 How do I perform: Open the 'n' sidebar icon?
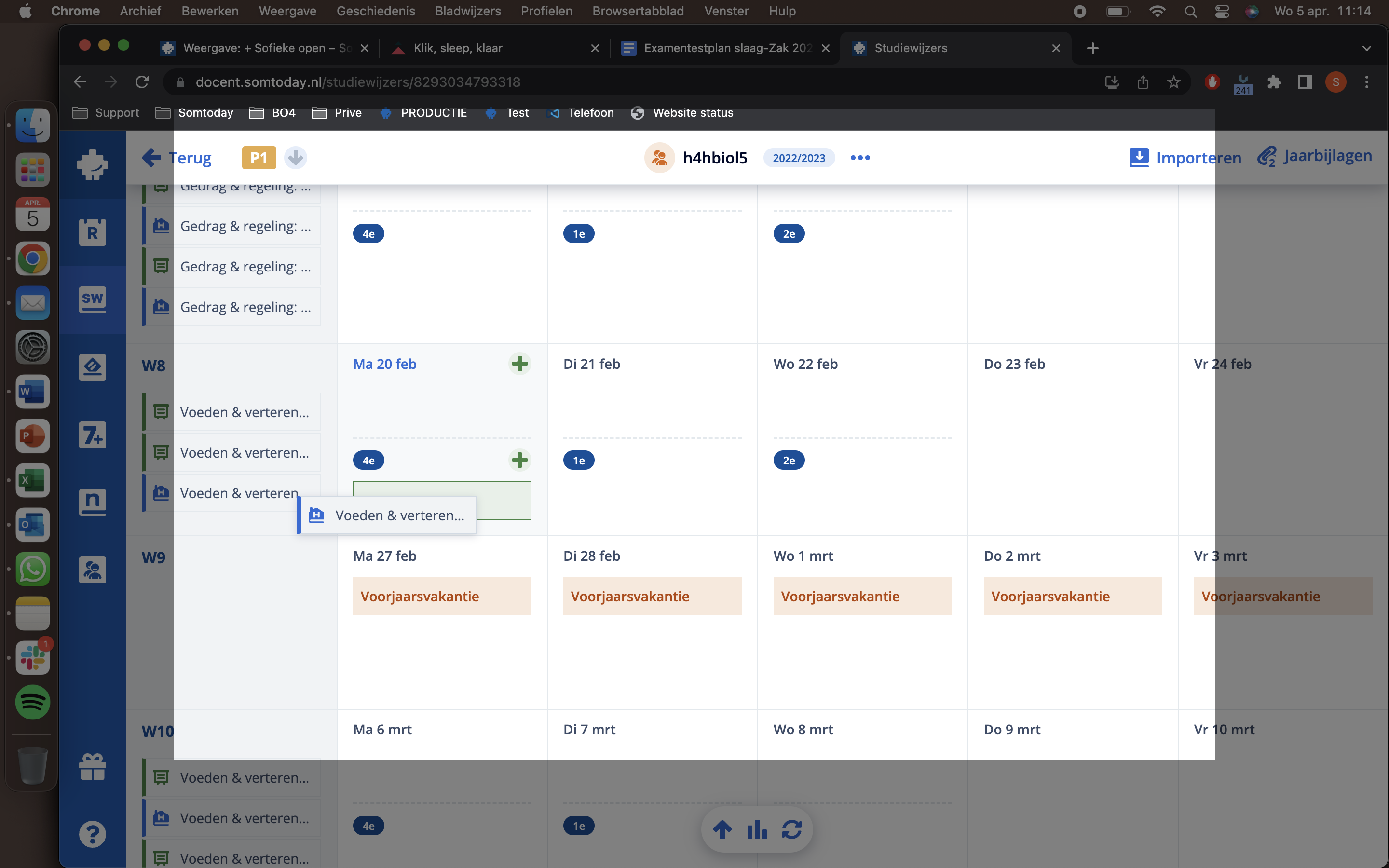[x=93, y=502]
